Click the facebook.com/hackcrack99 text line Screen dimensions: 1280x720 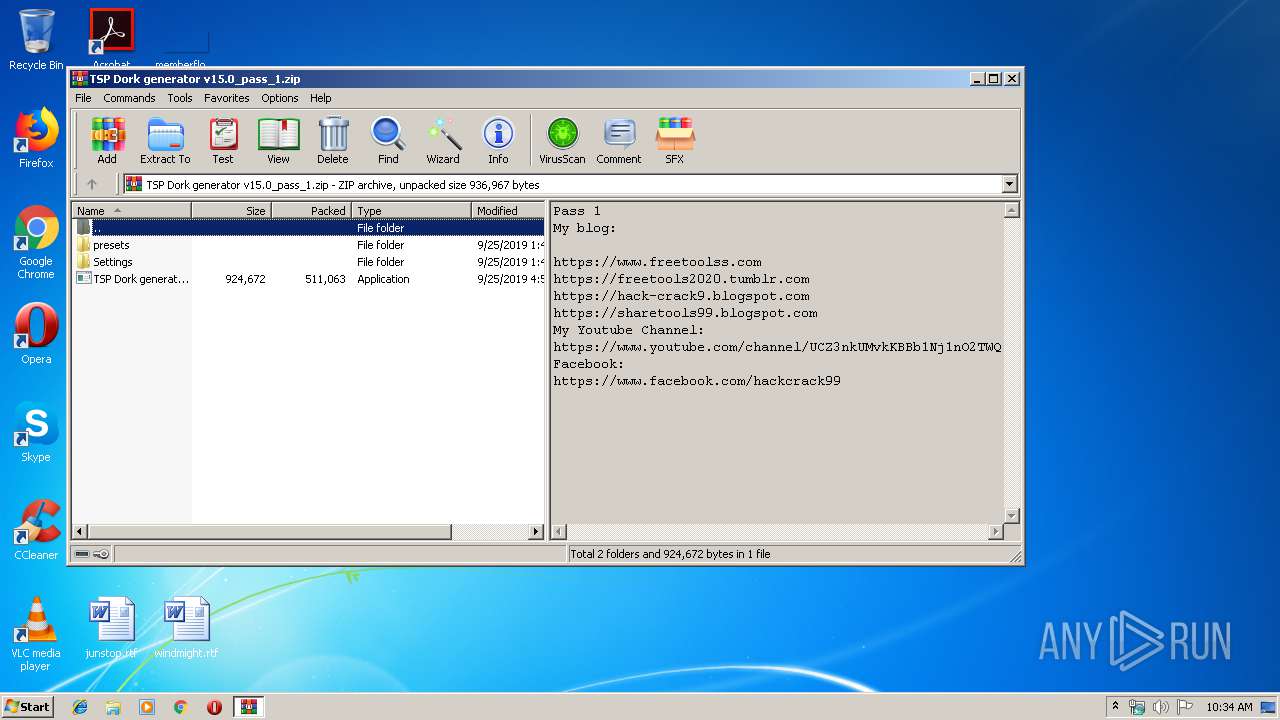[x=697, y=381]
